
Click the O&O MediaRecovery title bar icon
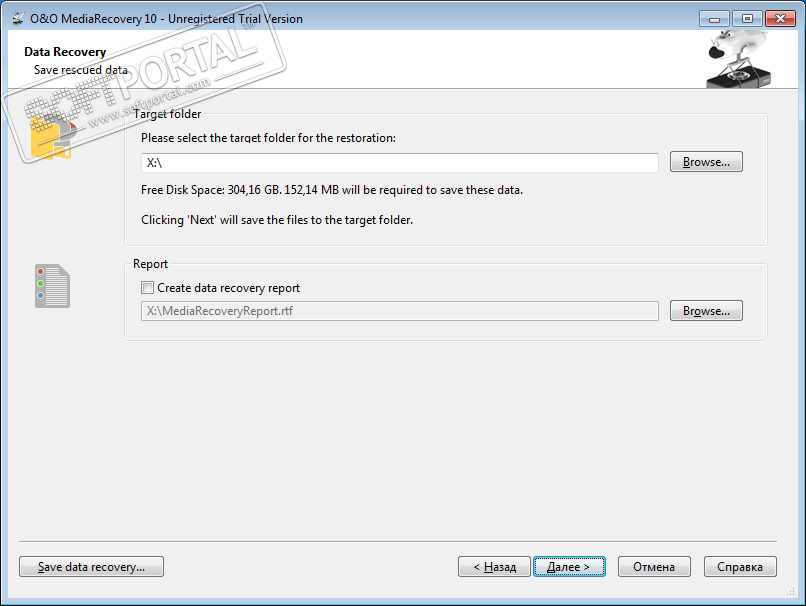(x=17, y=18)
